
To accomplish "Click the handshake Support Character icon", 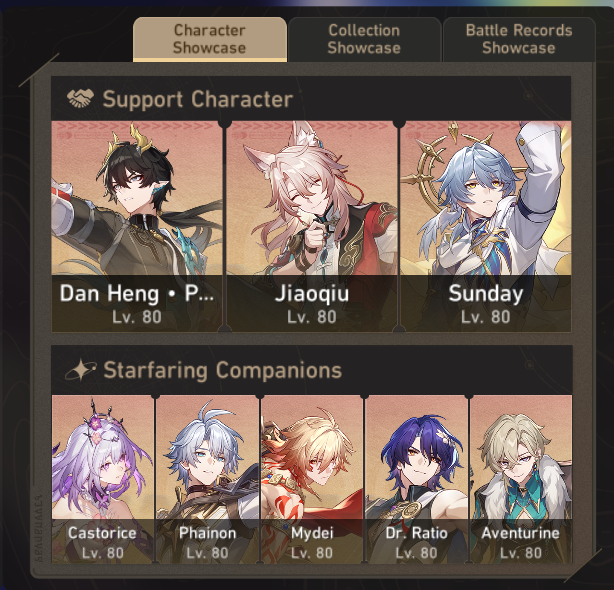I will click(80, 98).
